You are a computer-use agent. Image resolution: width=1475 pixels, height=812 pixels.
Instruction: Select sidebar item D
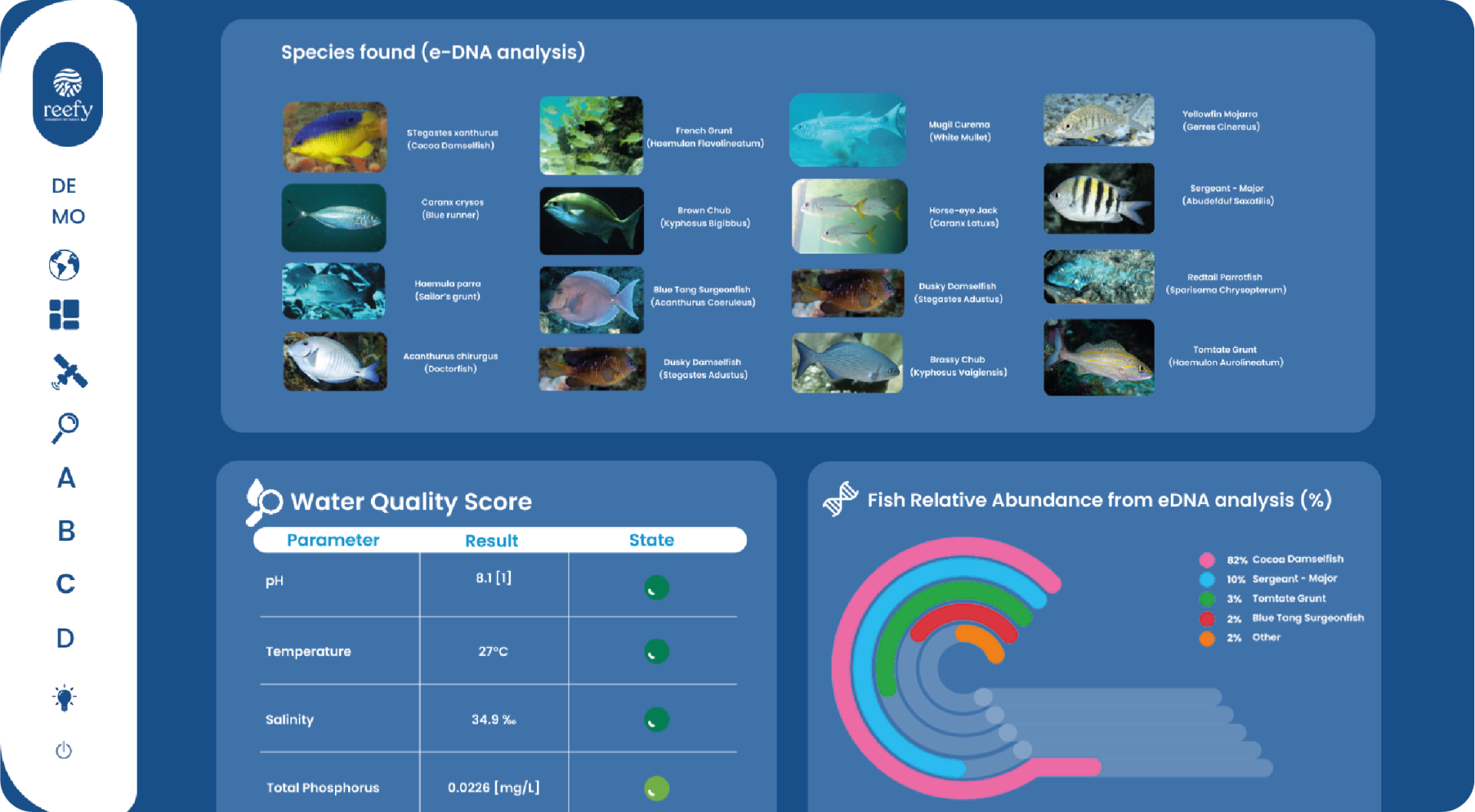65,638
